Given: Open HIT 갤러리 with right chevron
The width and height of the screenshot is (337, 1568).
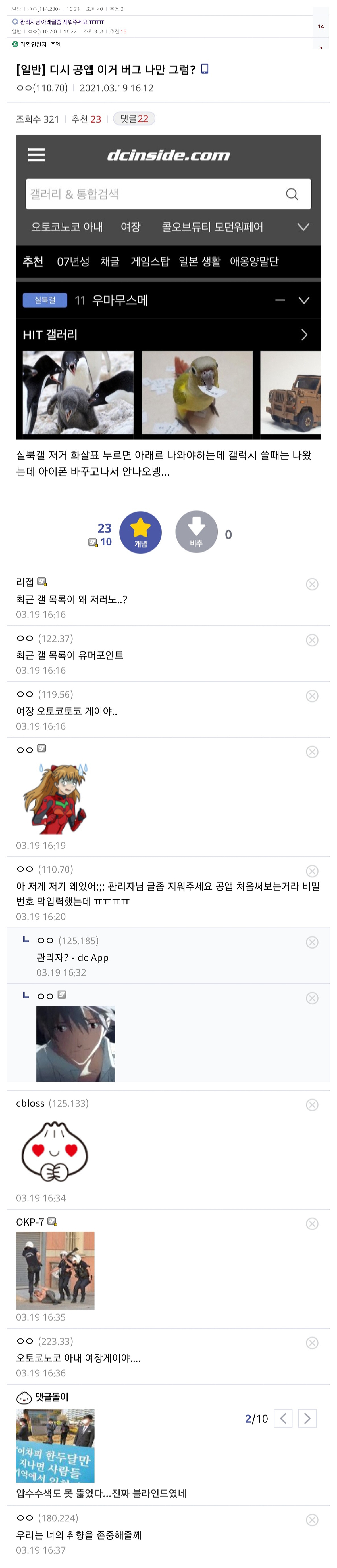Looking at the screenshot, I should point(304,335).
